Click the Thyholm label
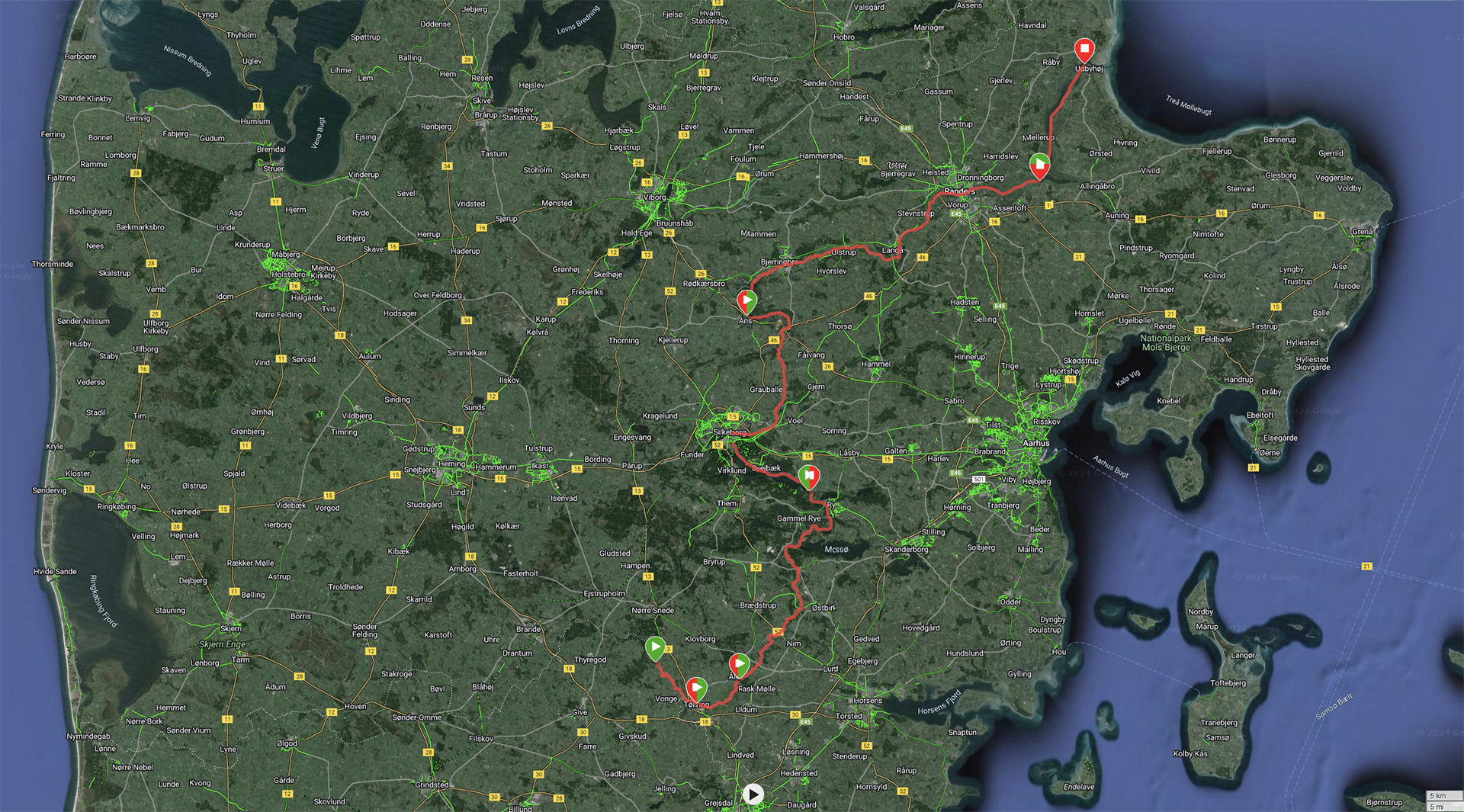 click(242, 35)
